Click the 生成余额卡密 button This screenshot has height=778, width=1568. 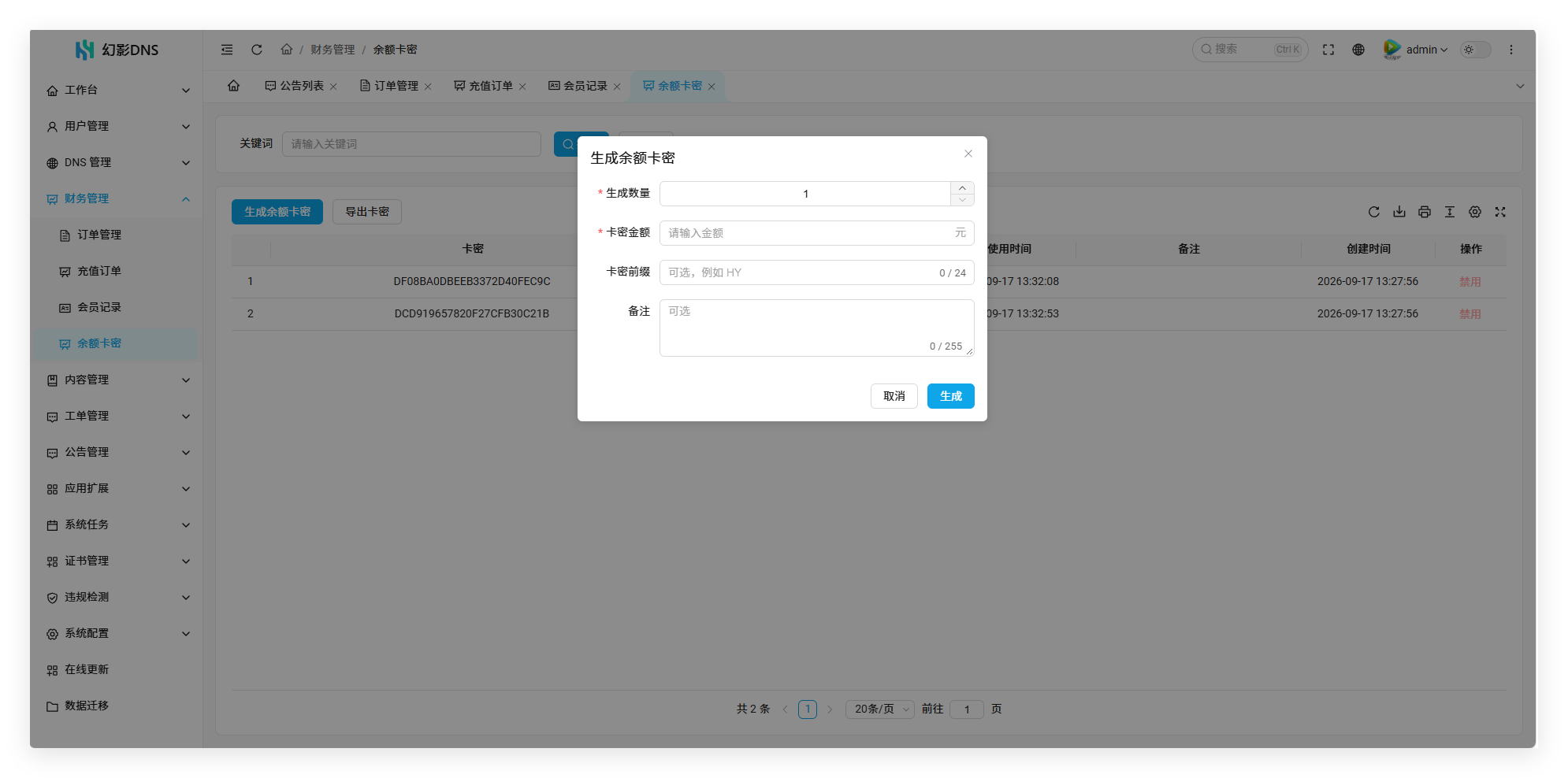277,212
